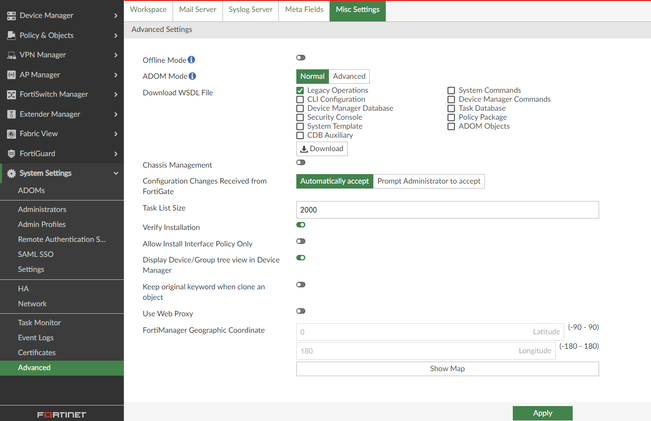Viewport: 651px width, 421px height.
Task: Select Normal ADOM mode
Action: (x=312, y=76)
